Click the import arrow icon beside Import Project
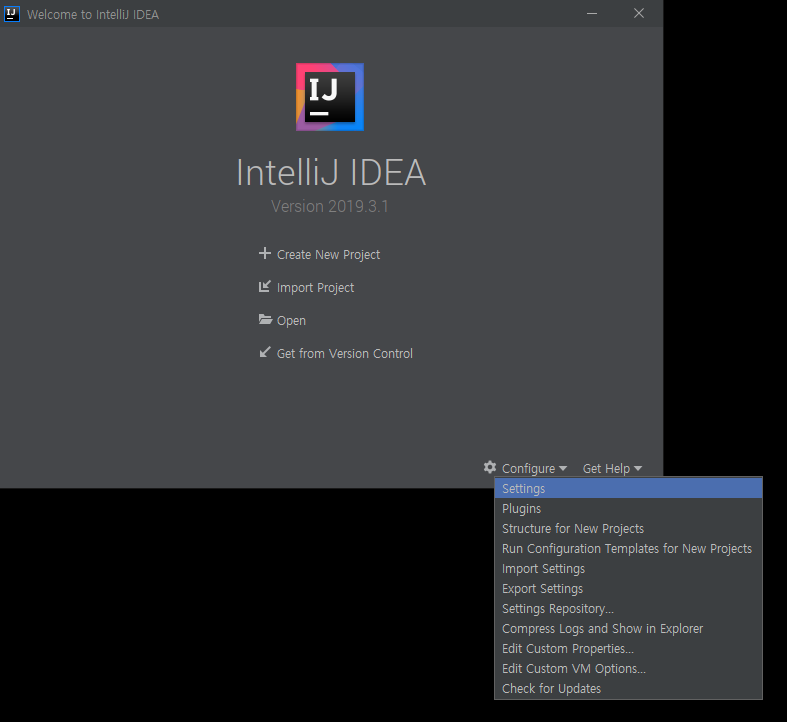This screenshot has height=722, width=787. (265, 287)
